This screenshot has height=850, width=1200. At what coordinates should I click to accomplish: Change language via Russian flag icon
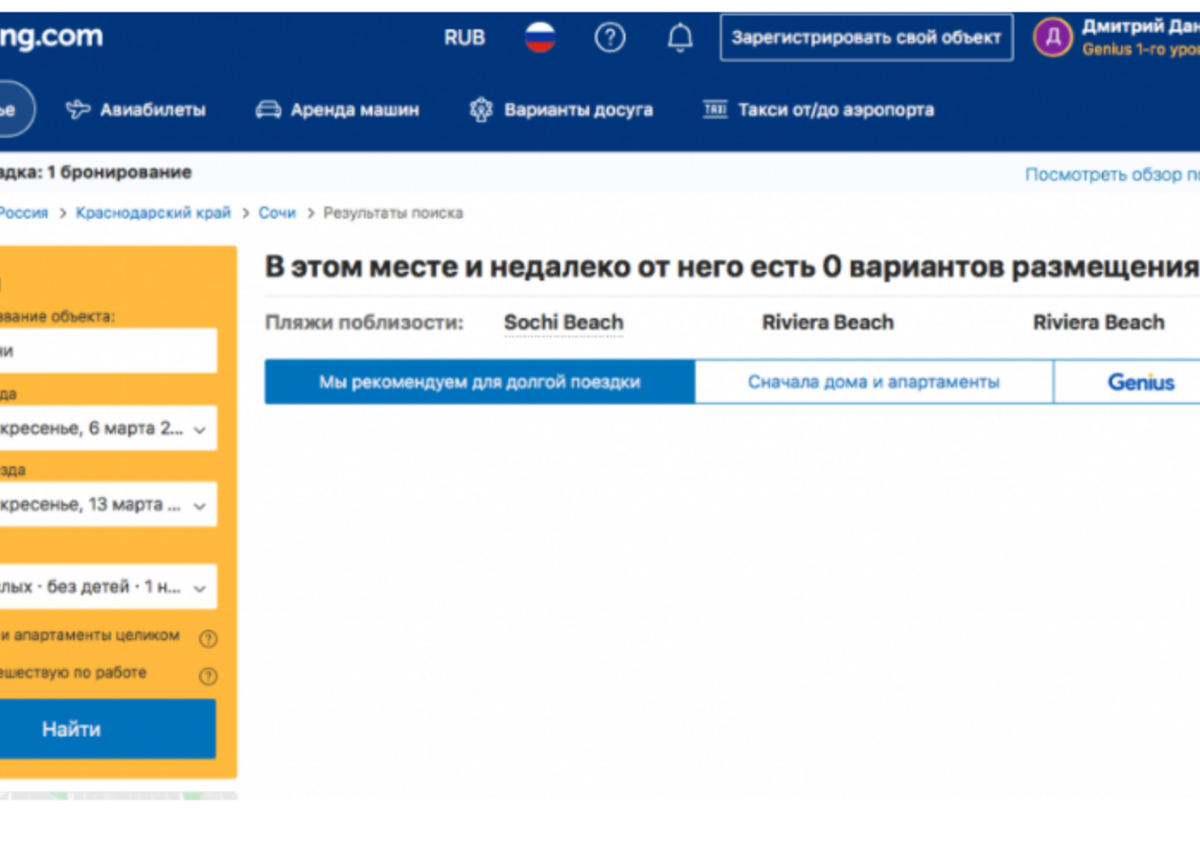click(540, 38)
